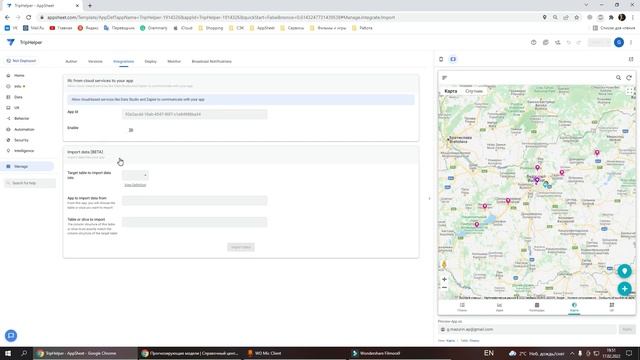
Task: Collapse the preview panel divider arrow
Action: pyautogui.click(x=429, y=199)
